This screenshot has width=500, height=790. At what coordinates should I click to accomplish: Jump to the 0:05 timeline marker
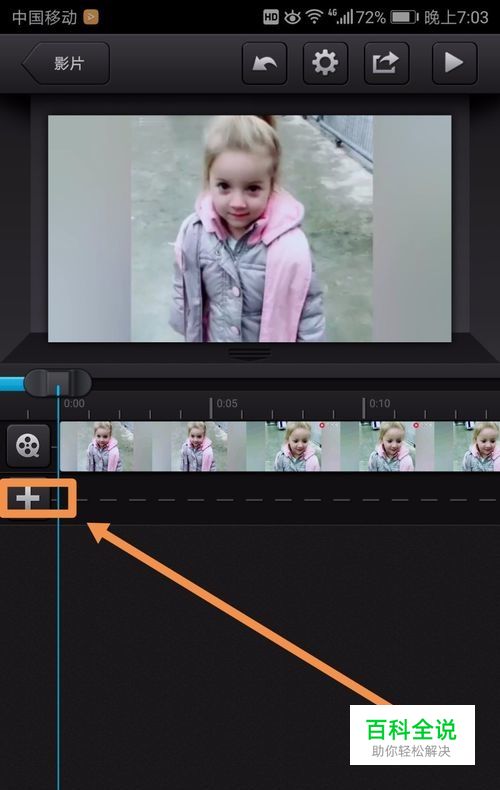tap(227, 404)
